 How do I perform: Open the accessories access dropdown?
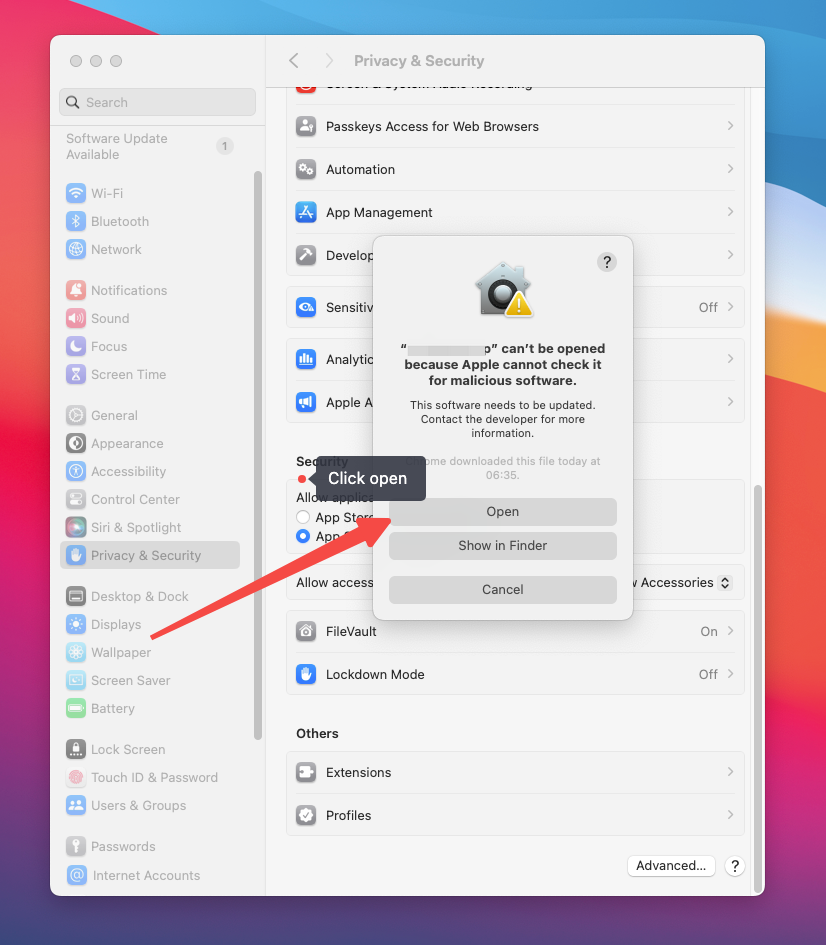coord(725,583)
